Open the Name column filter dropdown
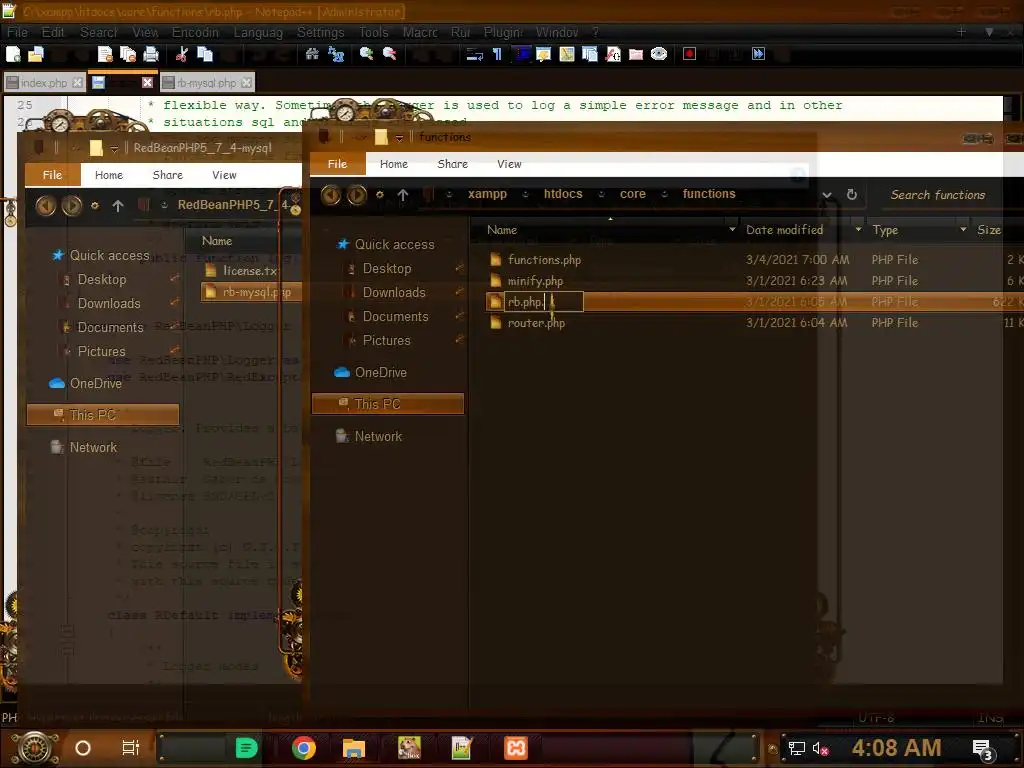This screenshot has height=768, width=1024. pyautogui.click(x=732, y=230)
